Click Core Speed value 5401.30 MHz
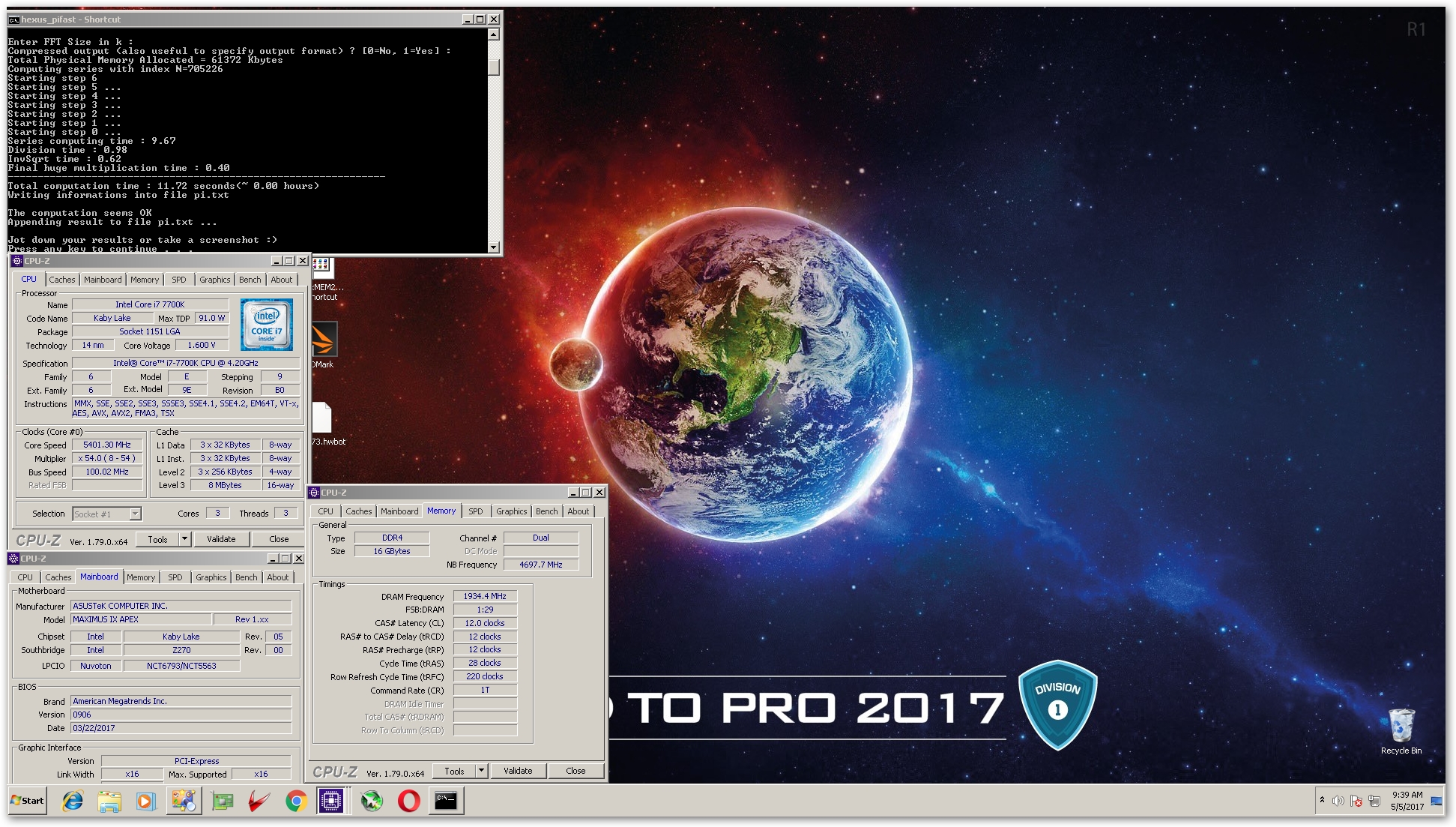This screenshot has width=1456, height=827. pyautogui.click(x=107, y=445)
